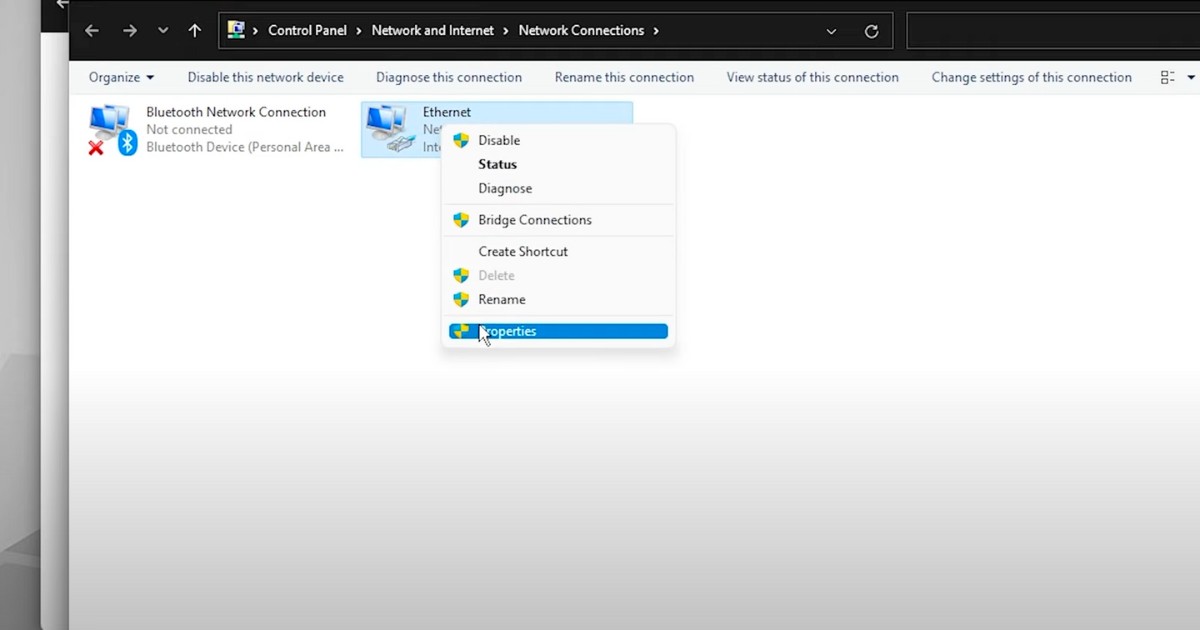Click the Refresh button in address bar
Screen dimensions: 1200x630
871,31
